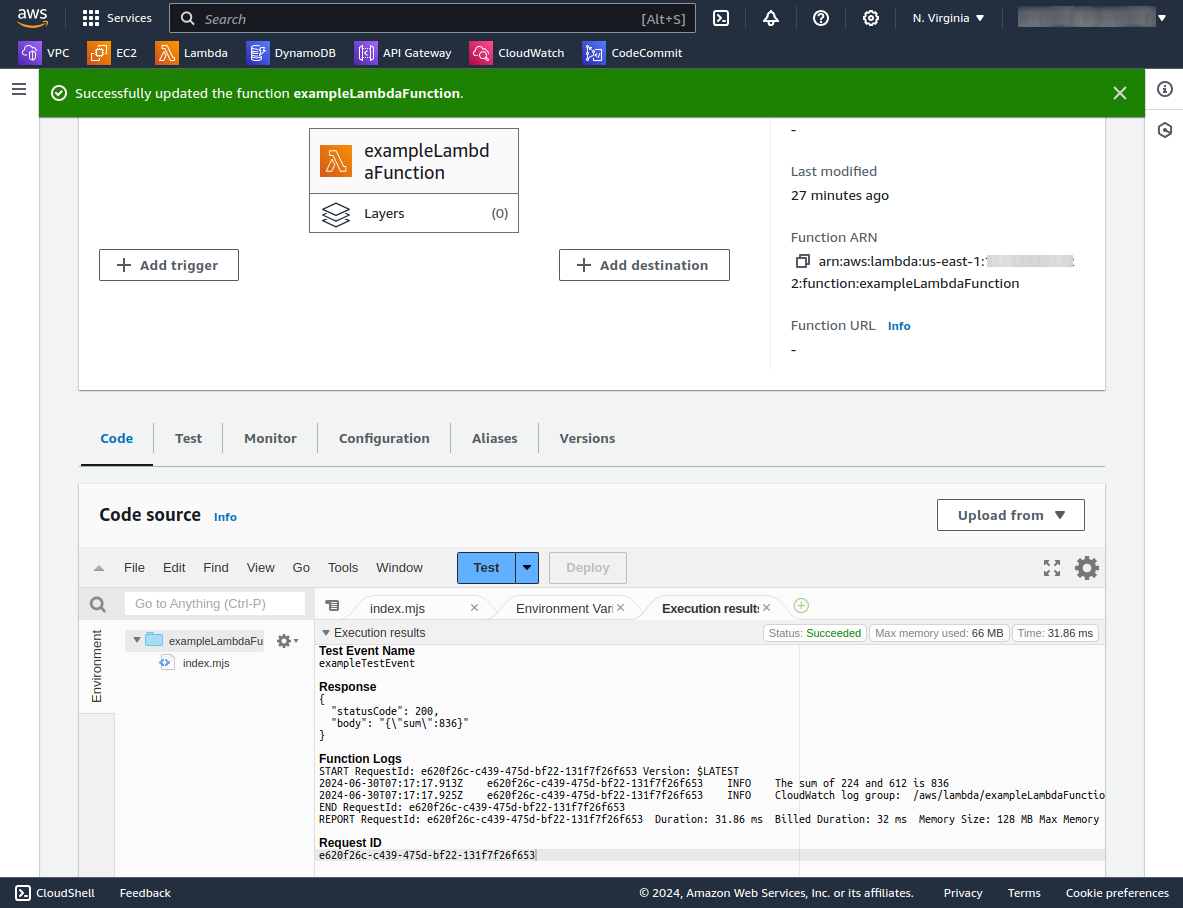This screenshot has width=1183, height=908.
Task: Open the editor preferences gear icon
Action: [1086, 567]
